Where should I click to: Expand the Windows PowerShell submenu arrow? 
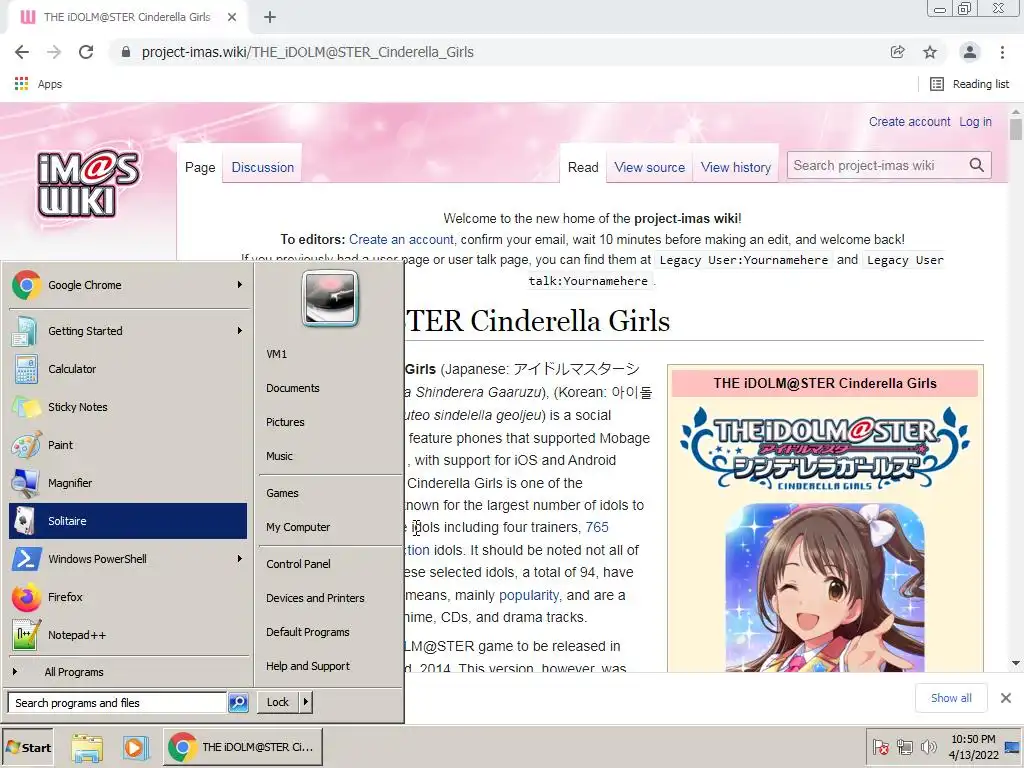click(x=240, y=558)
